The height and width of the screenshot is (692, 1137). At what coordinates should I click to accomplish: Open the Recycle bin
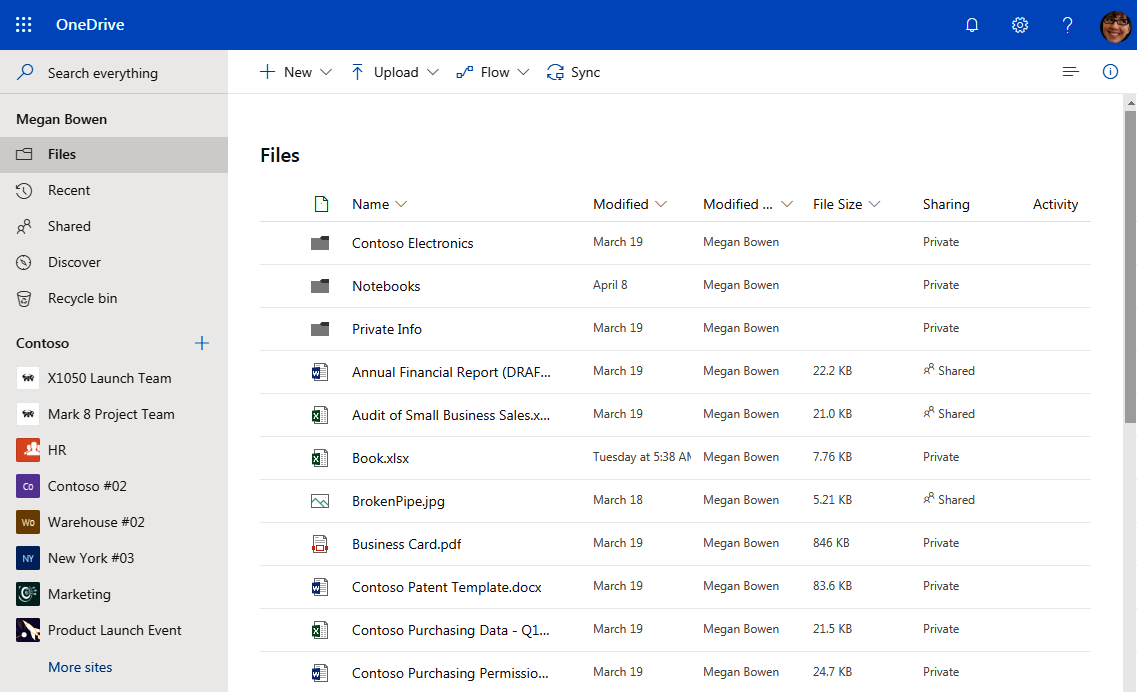coord(114,298)
